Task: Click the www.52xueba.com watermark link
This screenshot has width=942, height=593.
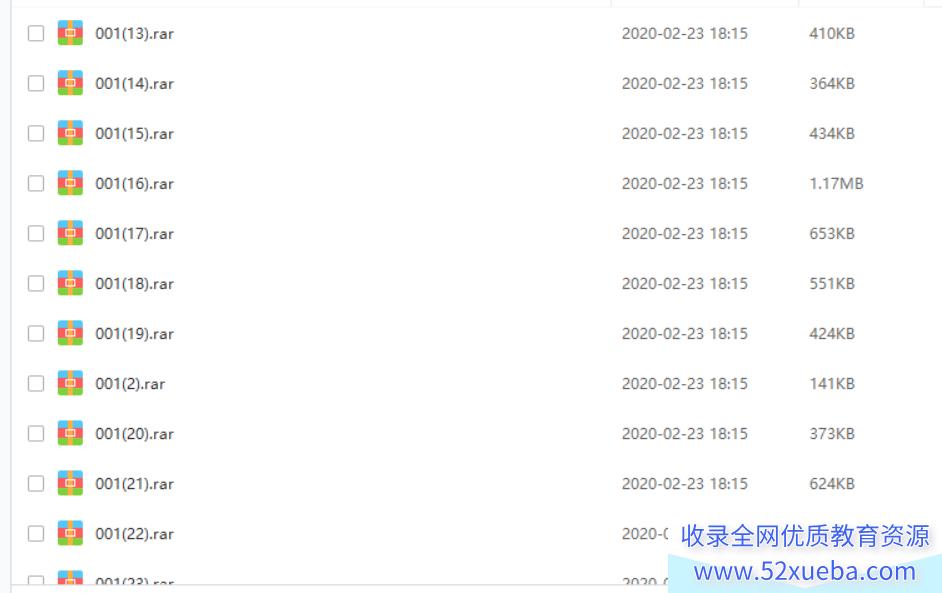Action: [x=805, y=571]
